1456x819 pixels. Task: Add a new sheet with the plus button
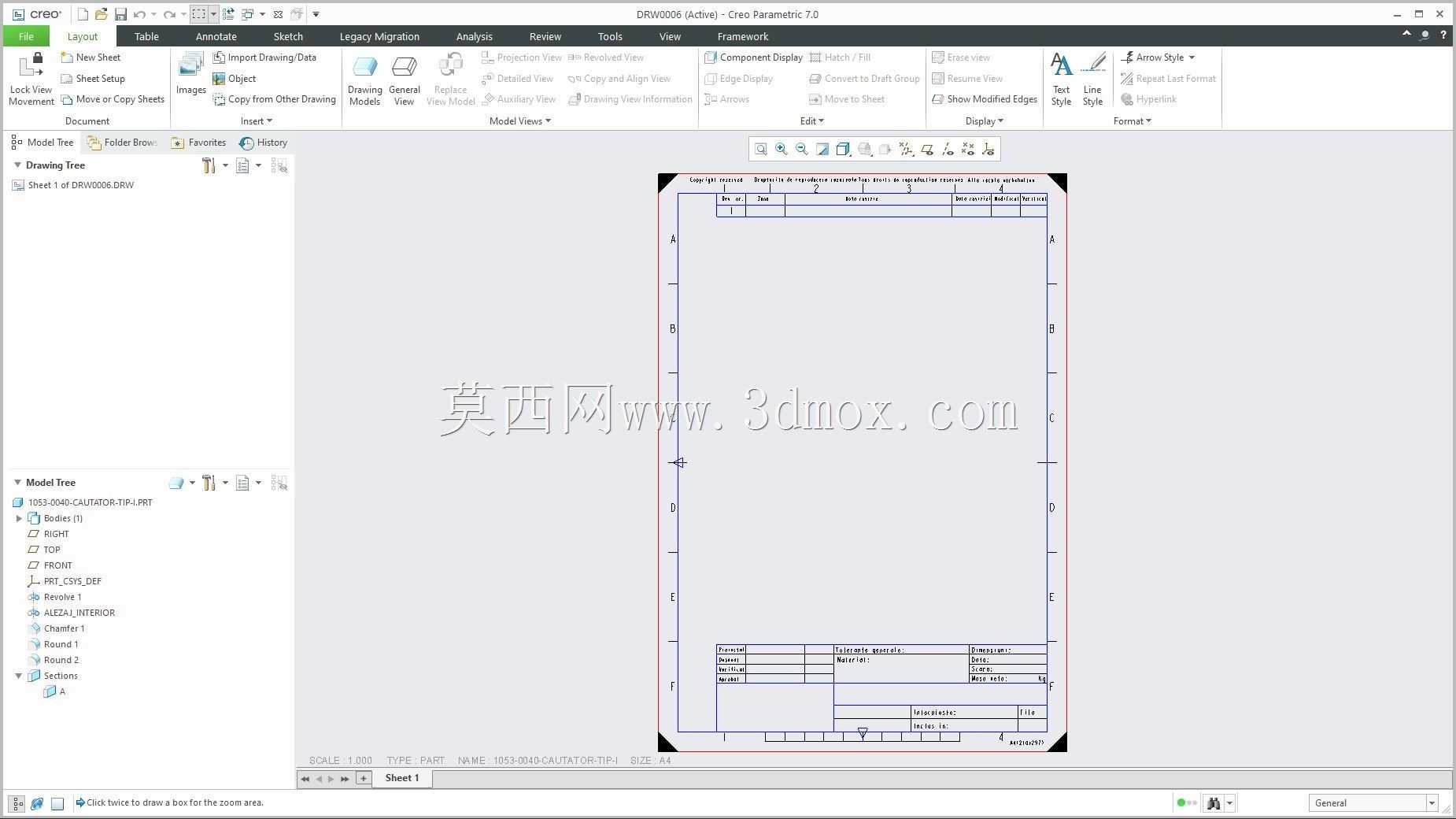(x=364, y=778)
